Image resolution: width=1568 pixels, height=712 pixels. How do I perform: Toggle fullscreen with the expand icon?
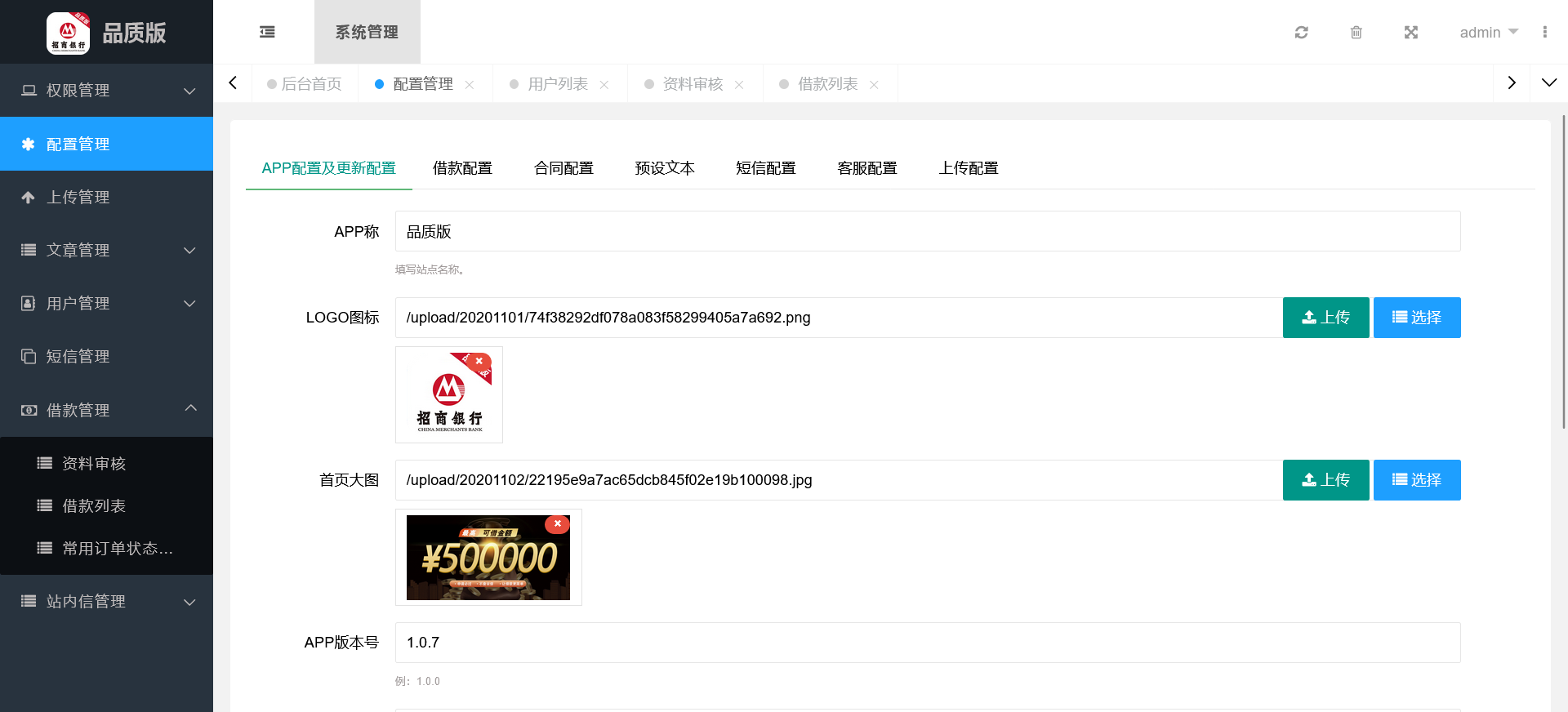tap(1411, 32)
